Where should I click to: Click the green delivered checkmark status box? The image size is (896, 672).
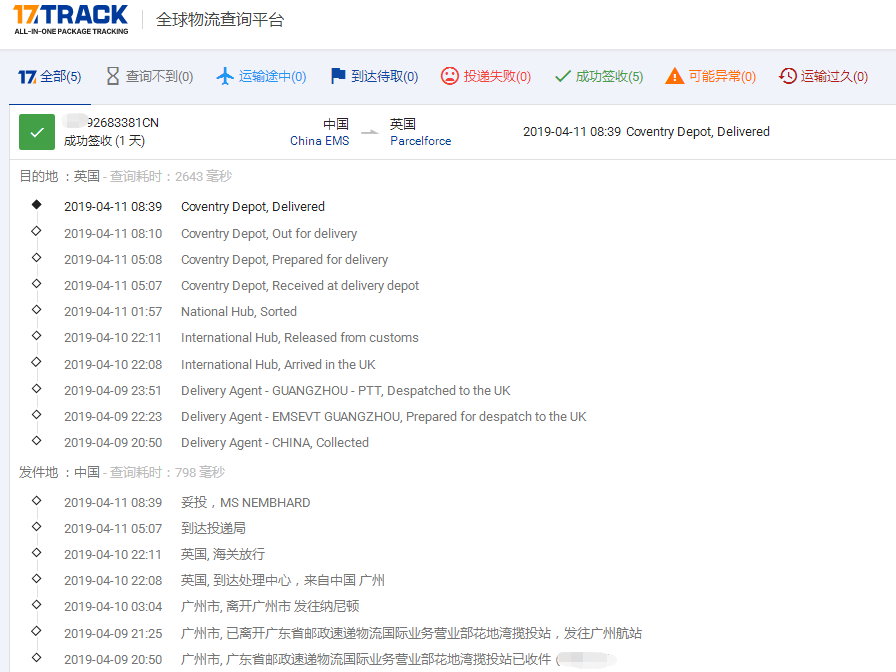pos(36,131)
